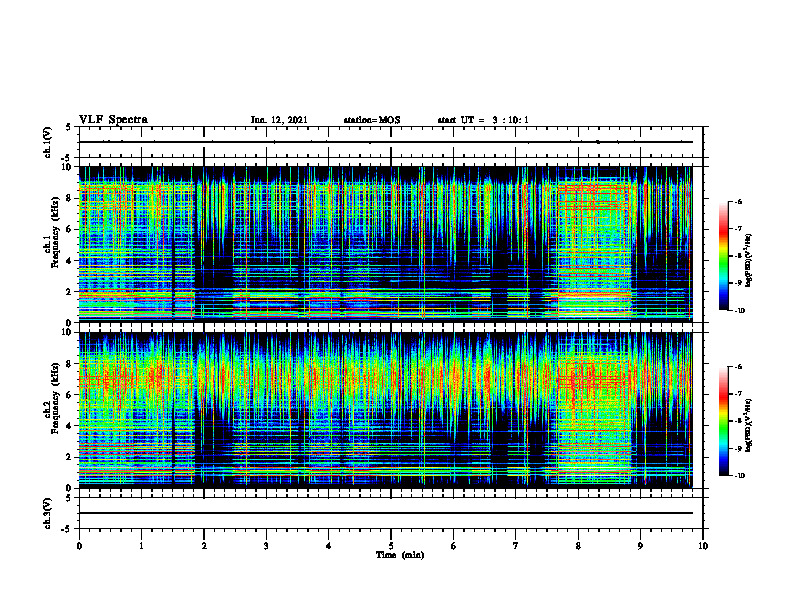Click the "10" time axis tick label
Viewport: 792px width, 612px height.
tap(703, 546)
